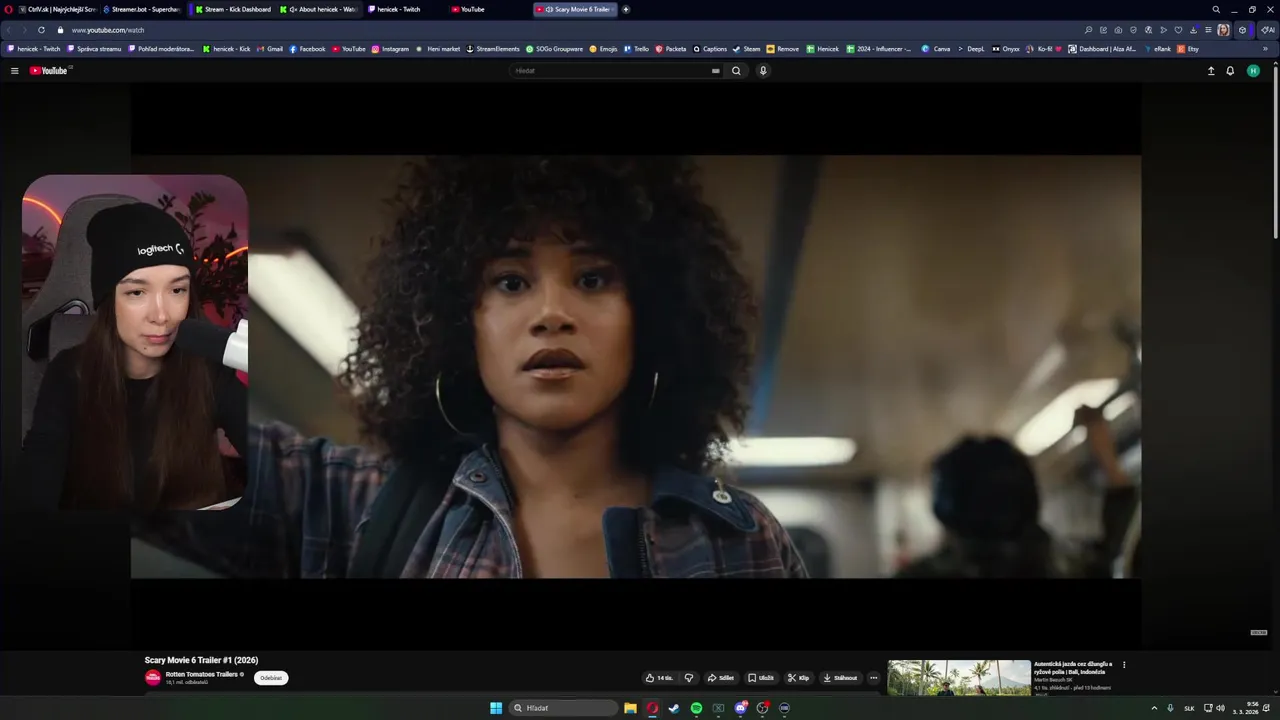The image size is (1280, 720).
Task: Open Rotten Tomatoes Trailers channel avatar
Action: tap(153, 677)
